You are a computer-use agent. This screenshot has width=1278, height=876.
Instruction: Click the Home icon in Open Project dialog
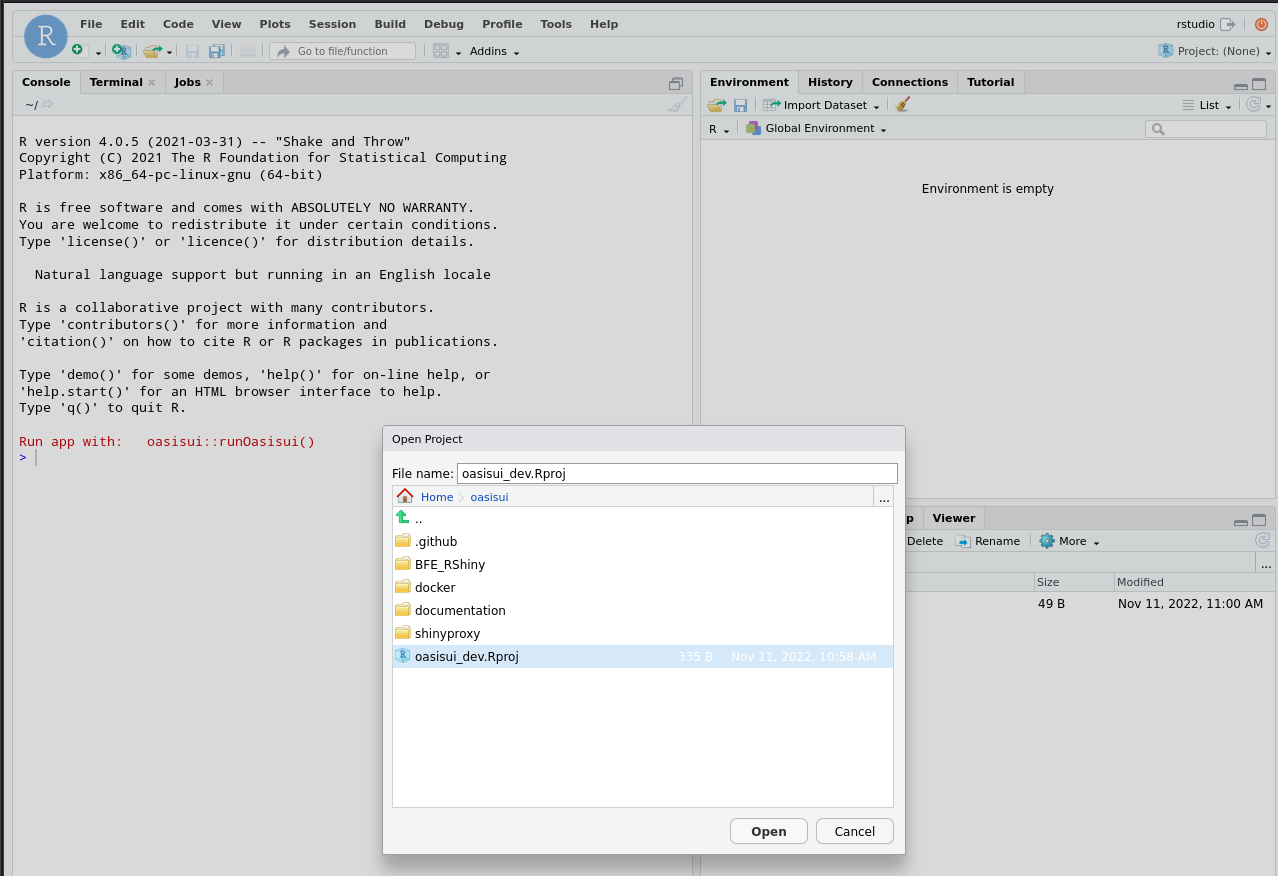(x=405, y=496)
